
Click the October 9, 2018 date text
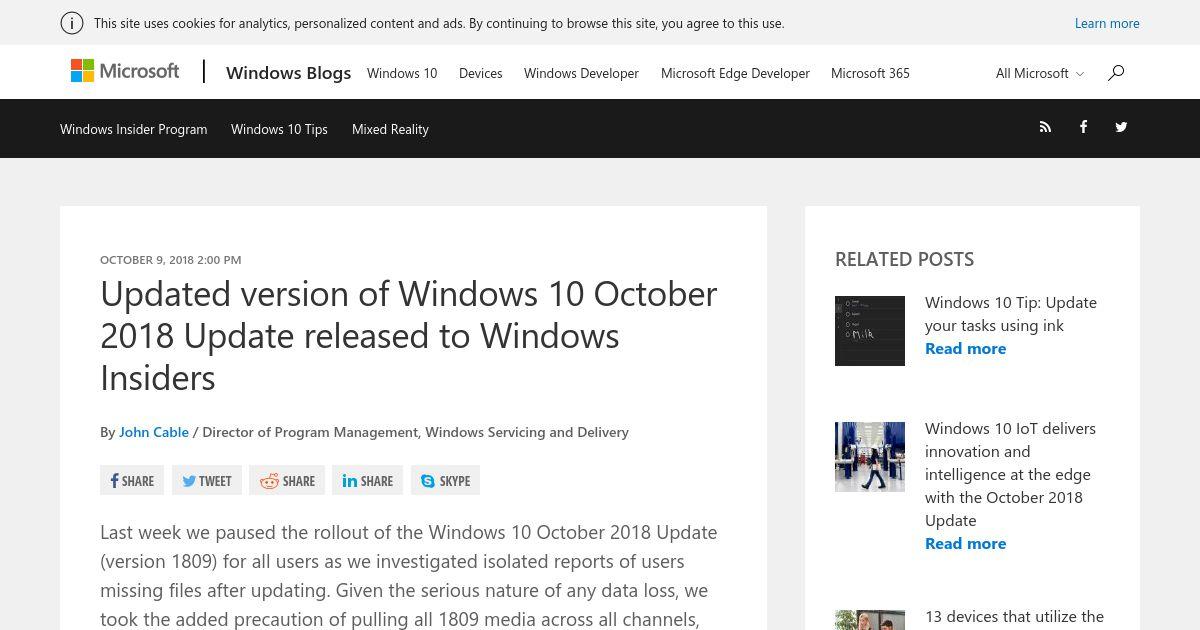click(x=170, y=259)
